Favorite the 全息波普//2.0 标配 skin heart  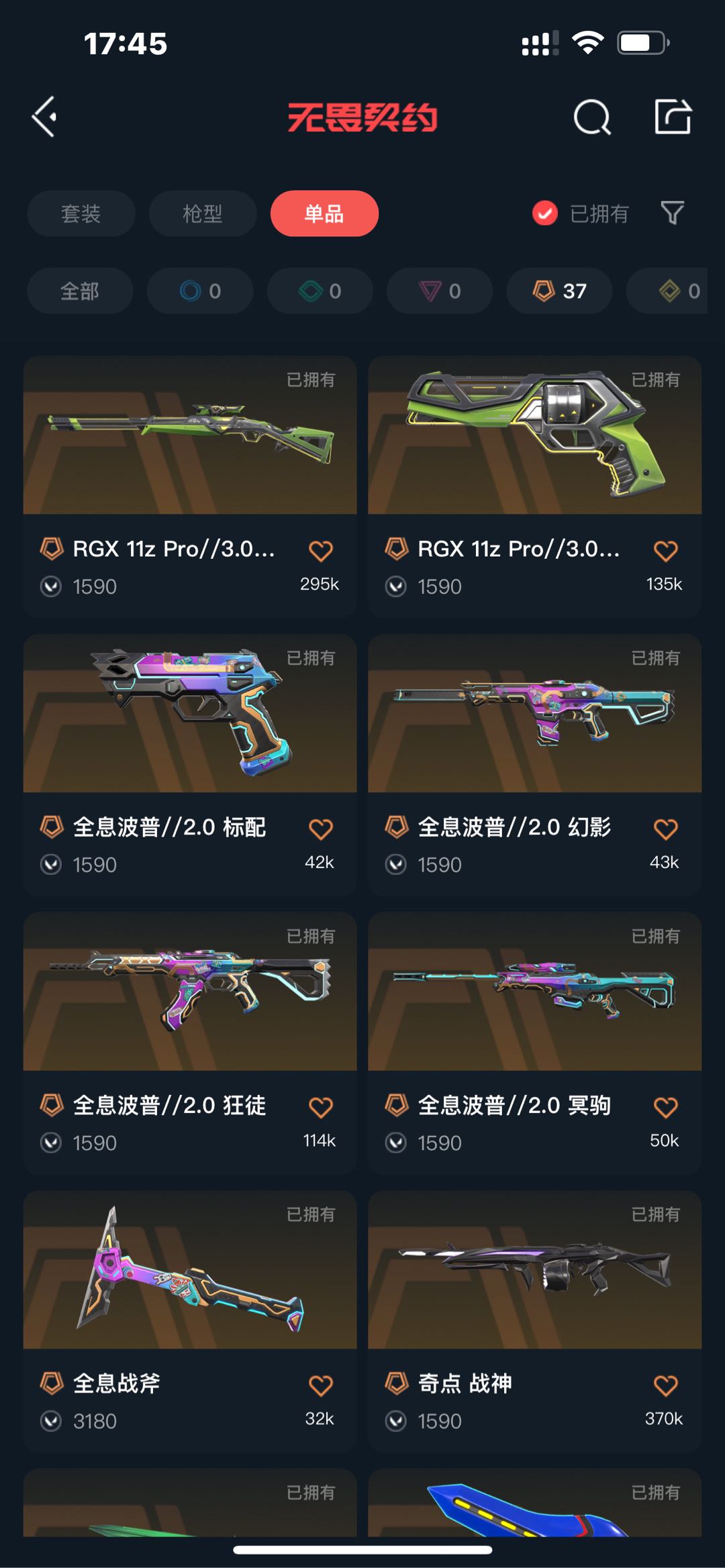point(321,829)
